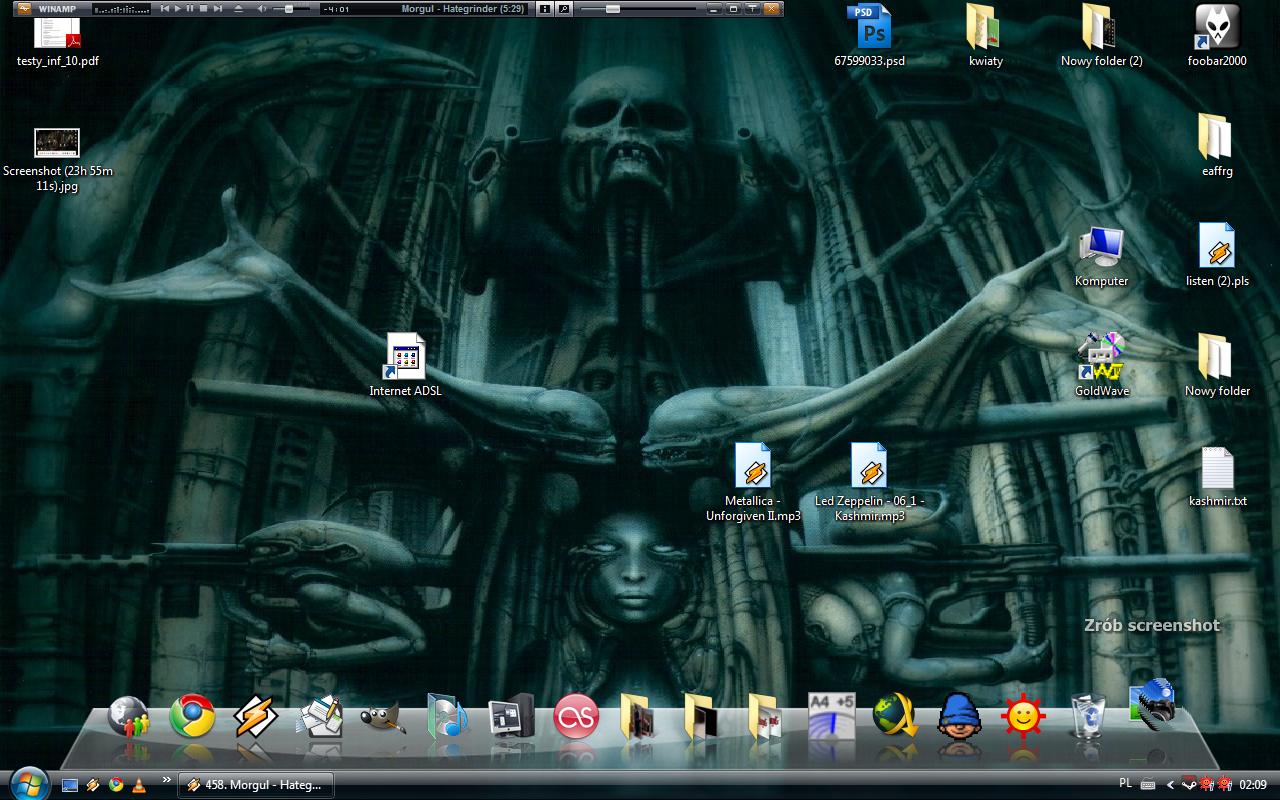Open the music CD dock icon
1280x800 pixels.
(x=447, y=717)
